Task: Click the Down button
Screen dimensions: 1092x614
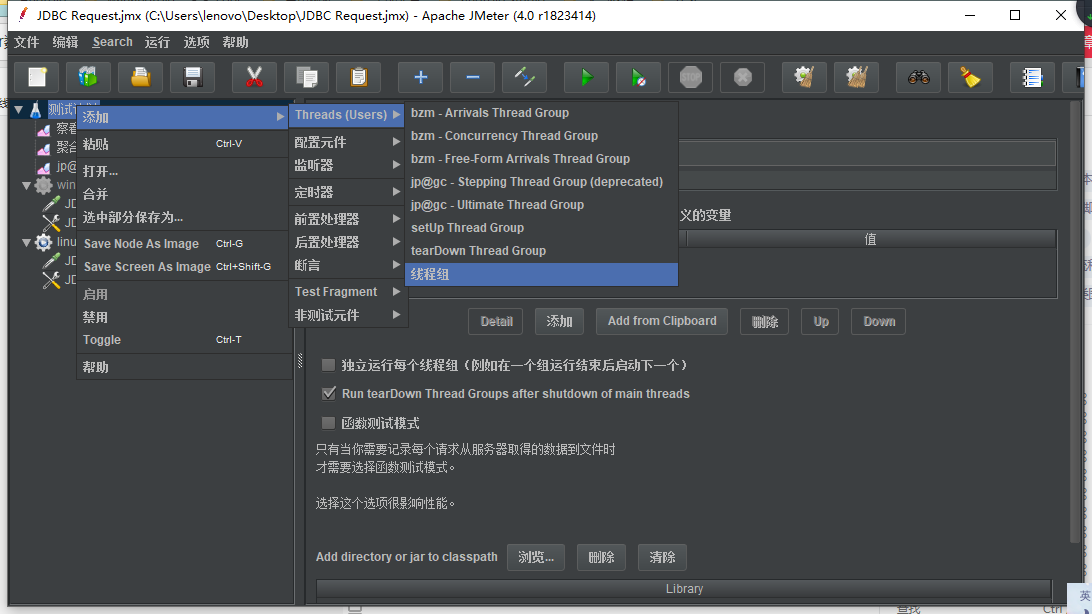Action: click(x=879, y=322)
